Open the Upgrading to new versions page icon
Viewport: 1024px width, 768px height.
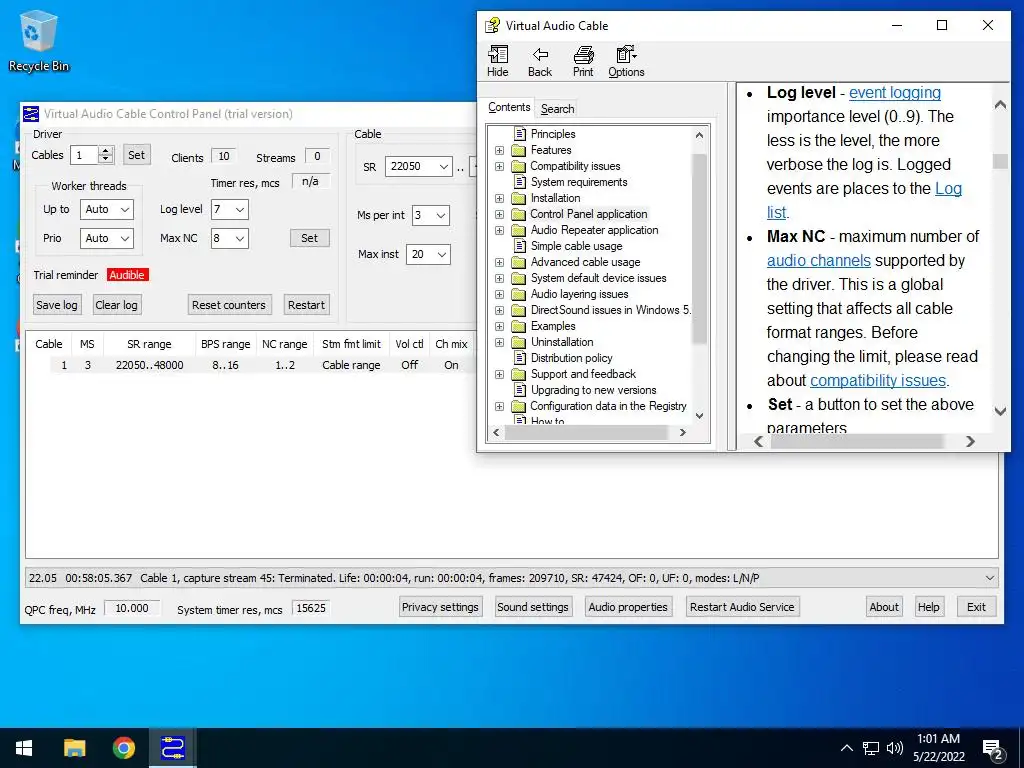pyautogui.click(x=520, y=390)
